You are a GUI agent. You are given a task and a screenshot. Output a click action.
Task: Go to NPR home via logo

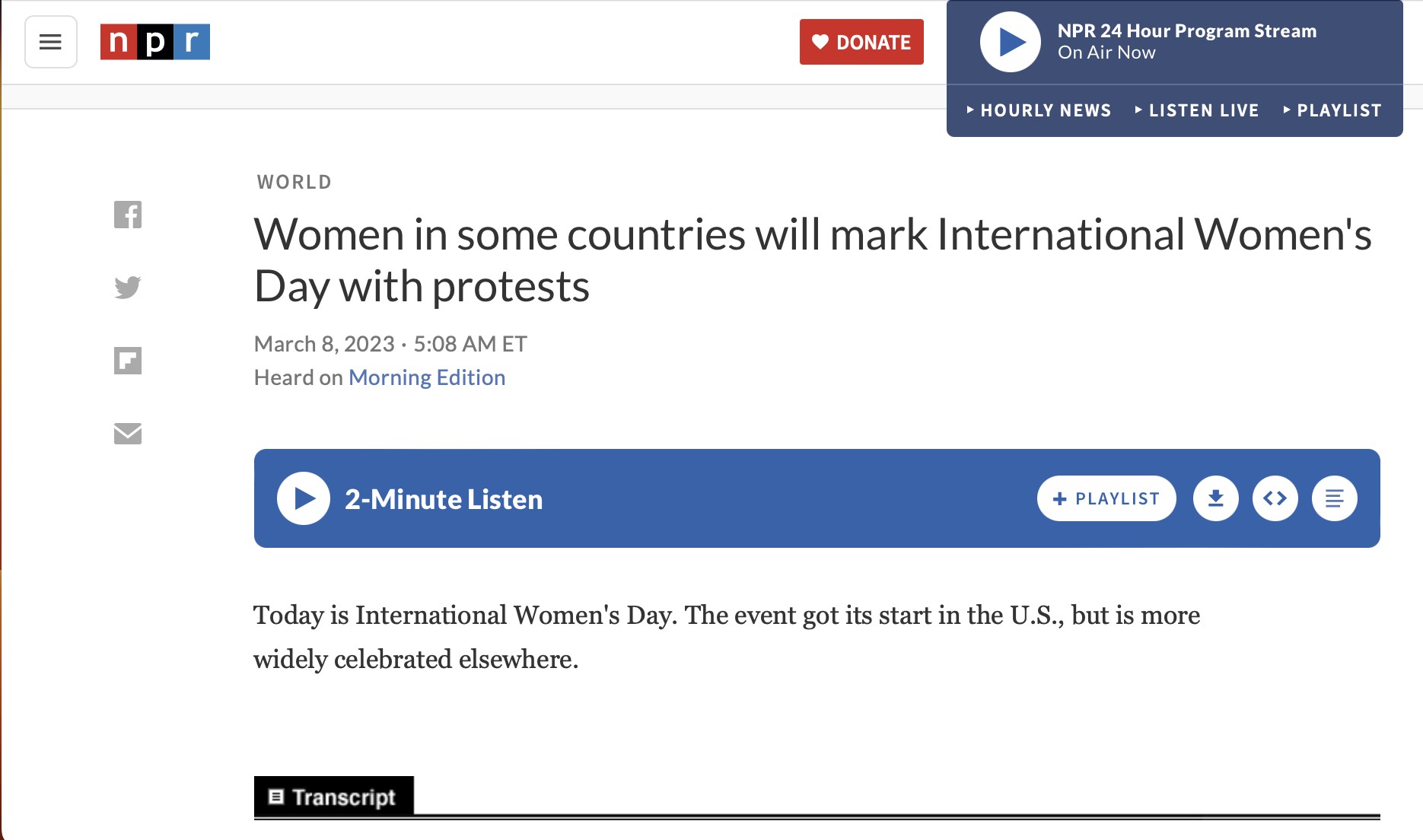pos(155,42)
